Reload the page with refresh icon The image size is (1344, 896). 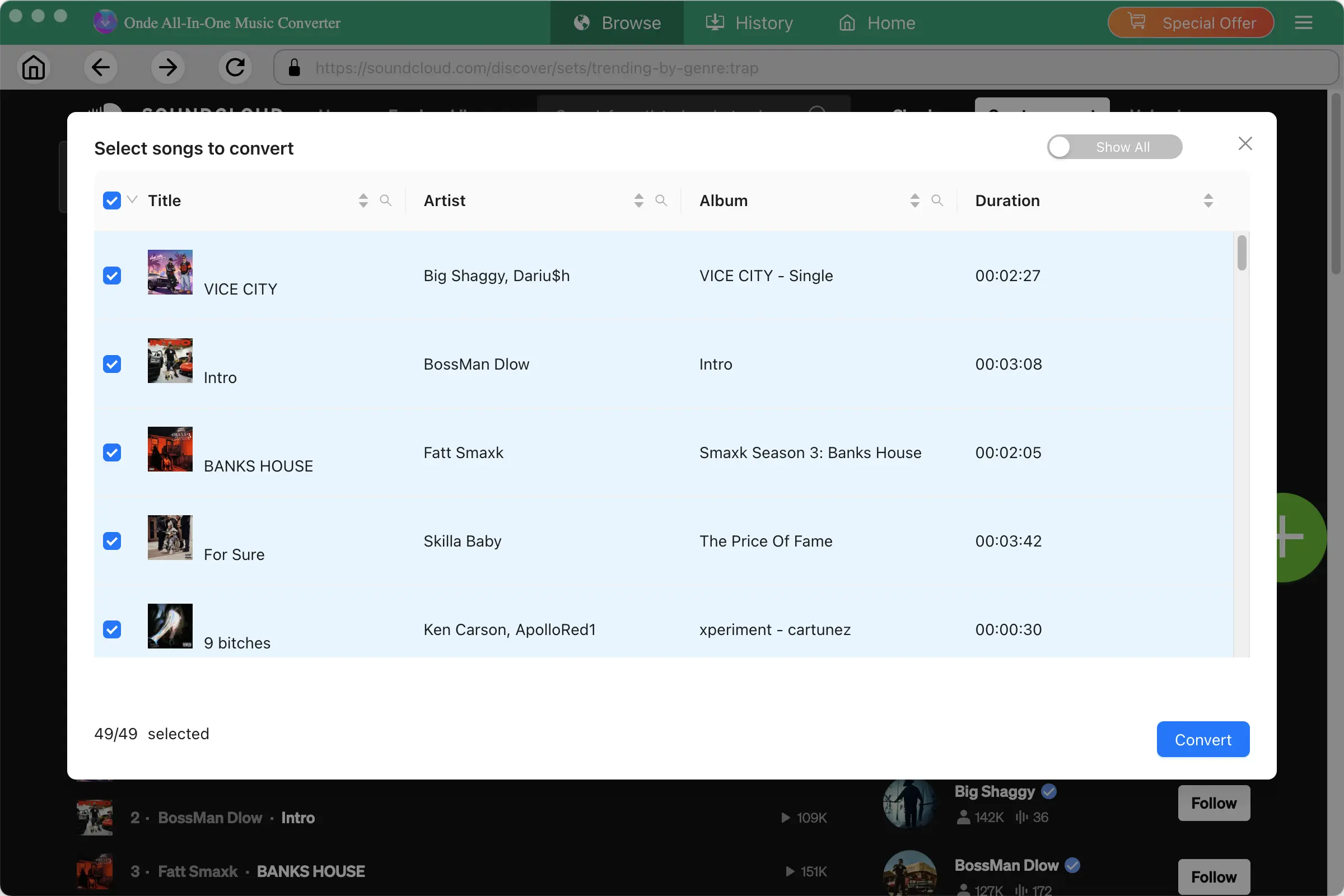(235, 67)
